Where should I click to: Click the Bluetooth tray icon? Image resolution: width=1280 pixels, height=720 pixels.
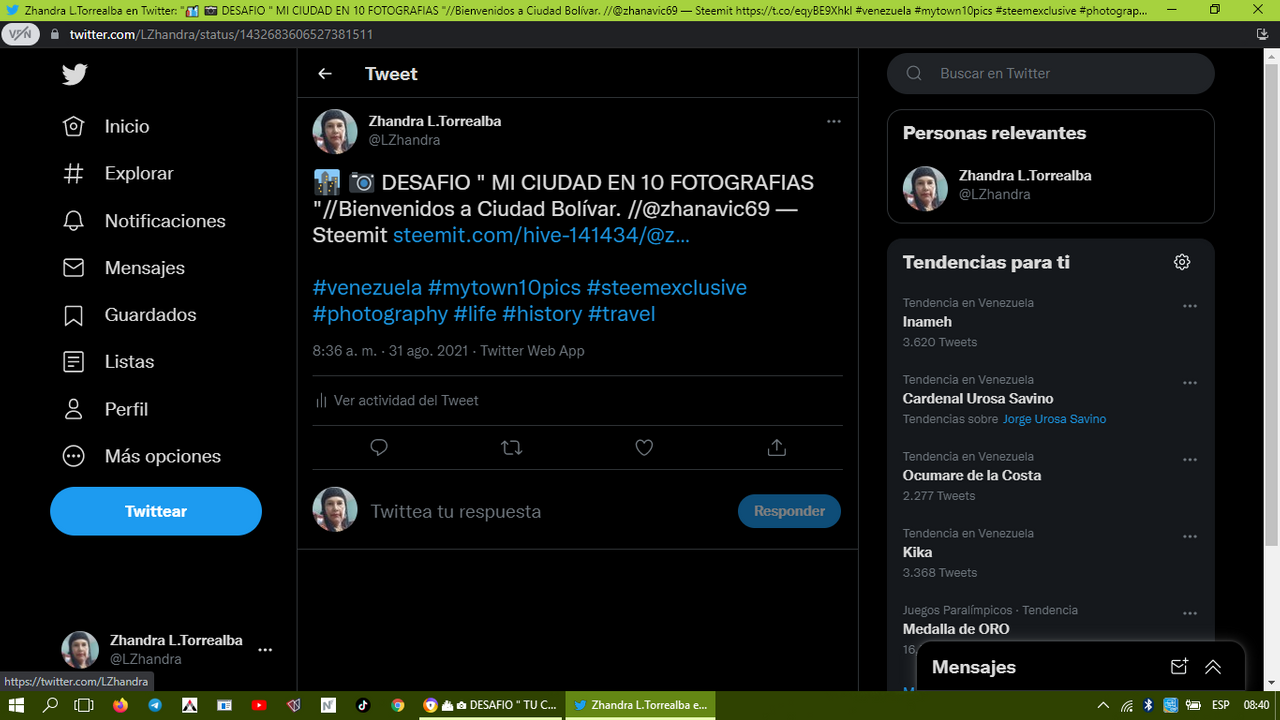coord(1148,705)
